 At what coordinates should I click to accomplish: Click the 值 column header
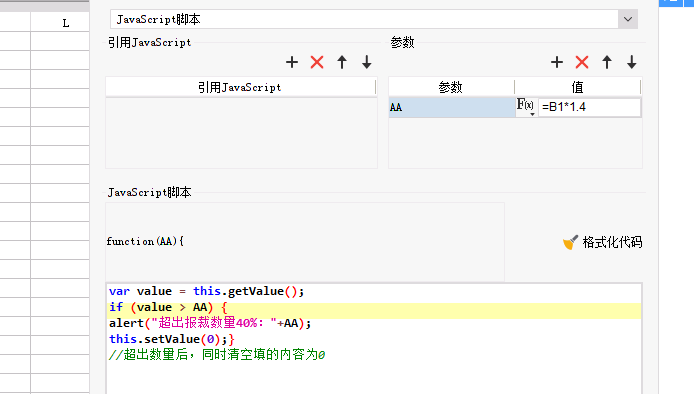tap(578, 87)
